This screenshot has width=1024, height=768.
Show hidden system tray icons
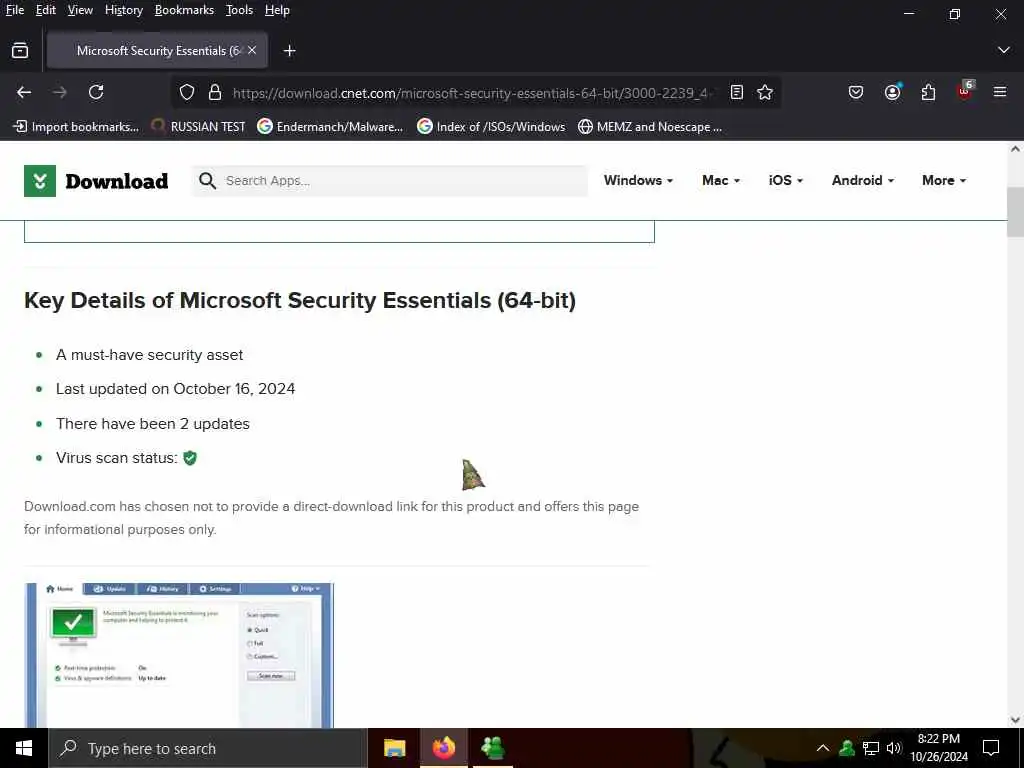pos(823,748)
